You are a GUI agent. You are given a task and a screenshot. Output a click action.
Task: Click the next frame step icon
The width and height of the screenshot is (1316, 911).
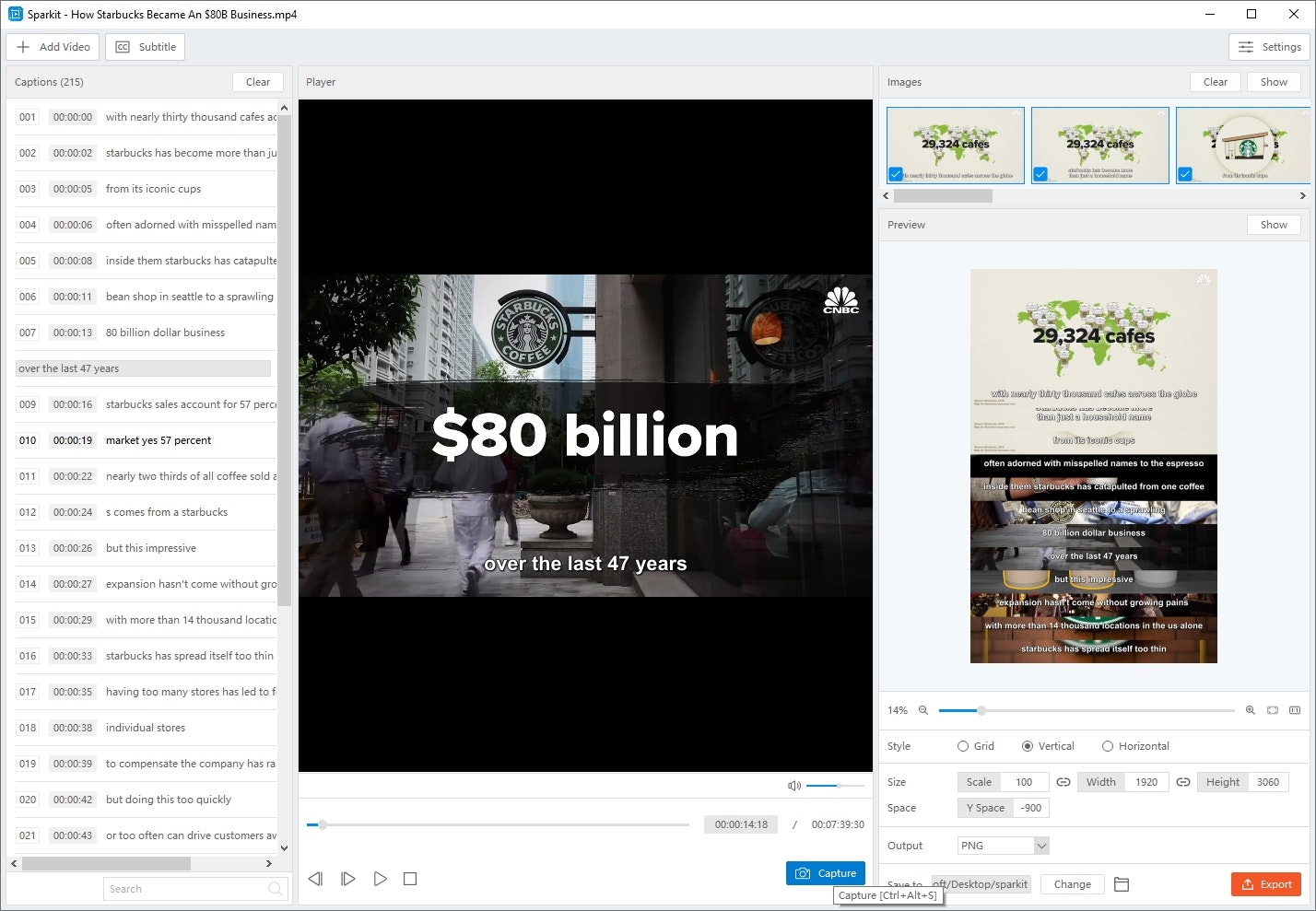[x=347, y=879]
